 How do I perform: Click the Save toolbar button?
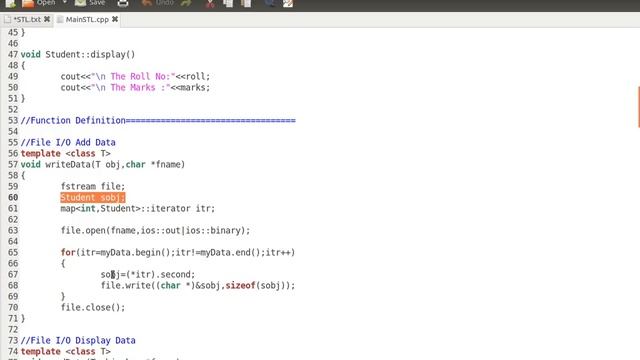[x=91, y=3]
